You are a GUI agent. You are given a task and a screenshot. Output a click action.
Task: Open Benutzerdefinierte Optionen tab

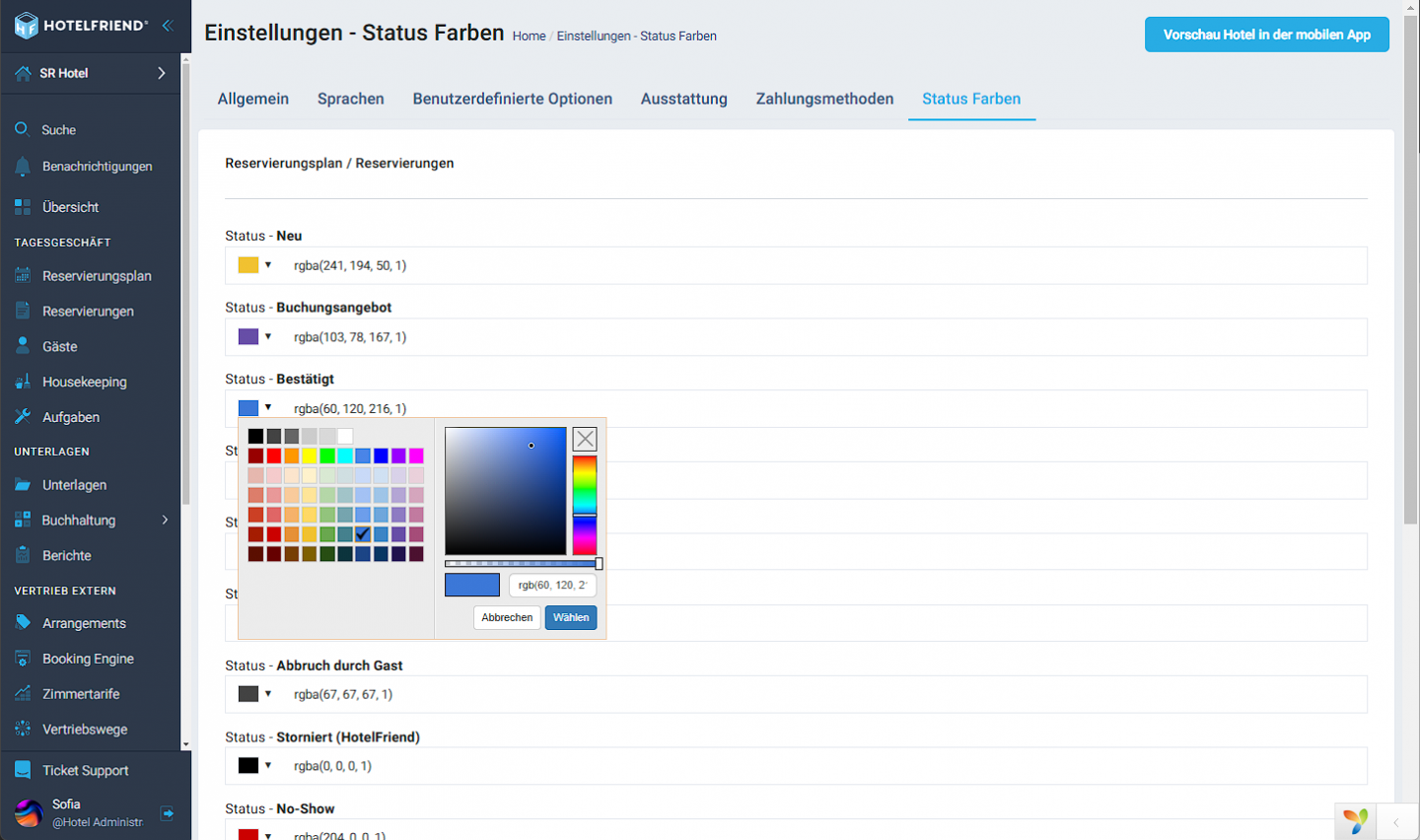pos(513,99)
